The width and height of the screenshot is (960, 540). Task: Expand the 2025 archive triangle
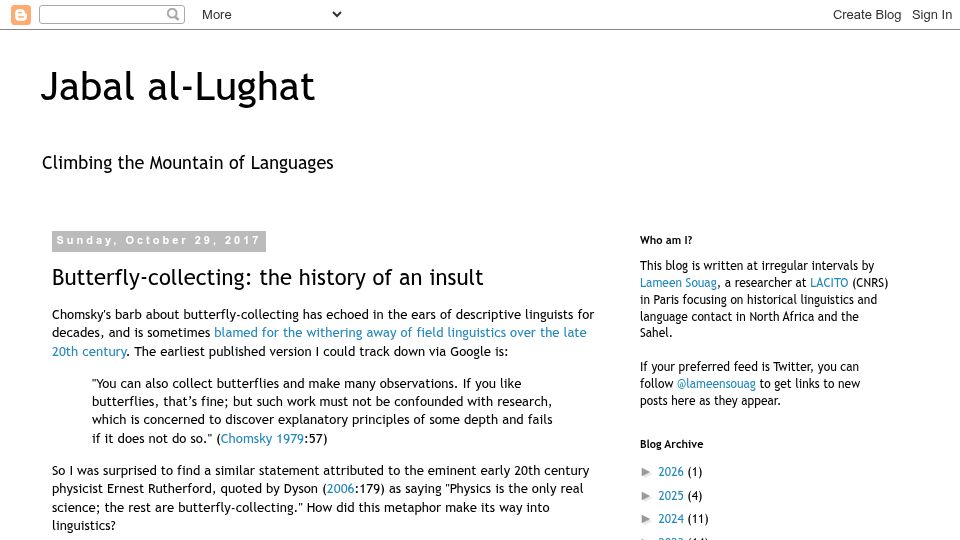click(647, 495)
